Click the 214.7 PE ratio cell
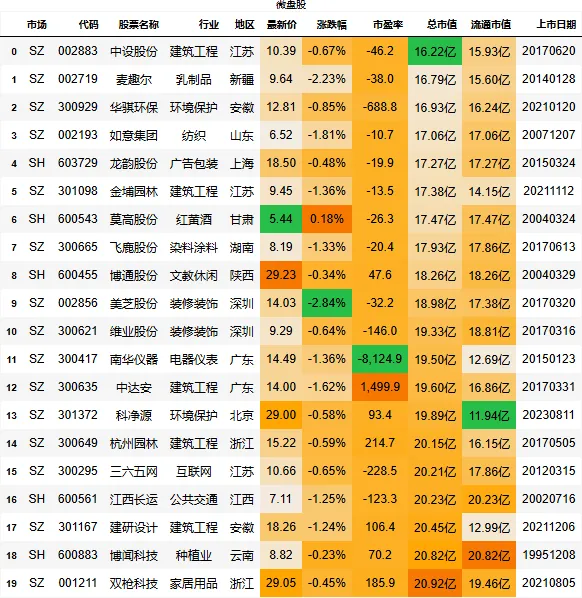The height and width of the screenshot is (598, 582). tap(380, 444)
